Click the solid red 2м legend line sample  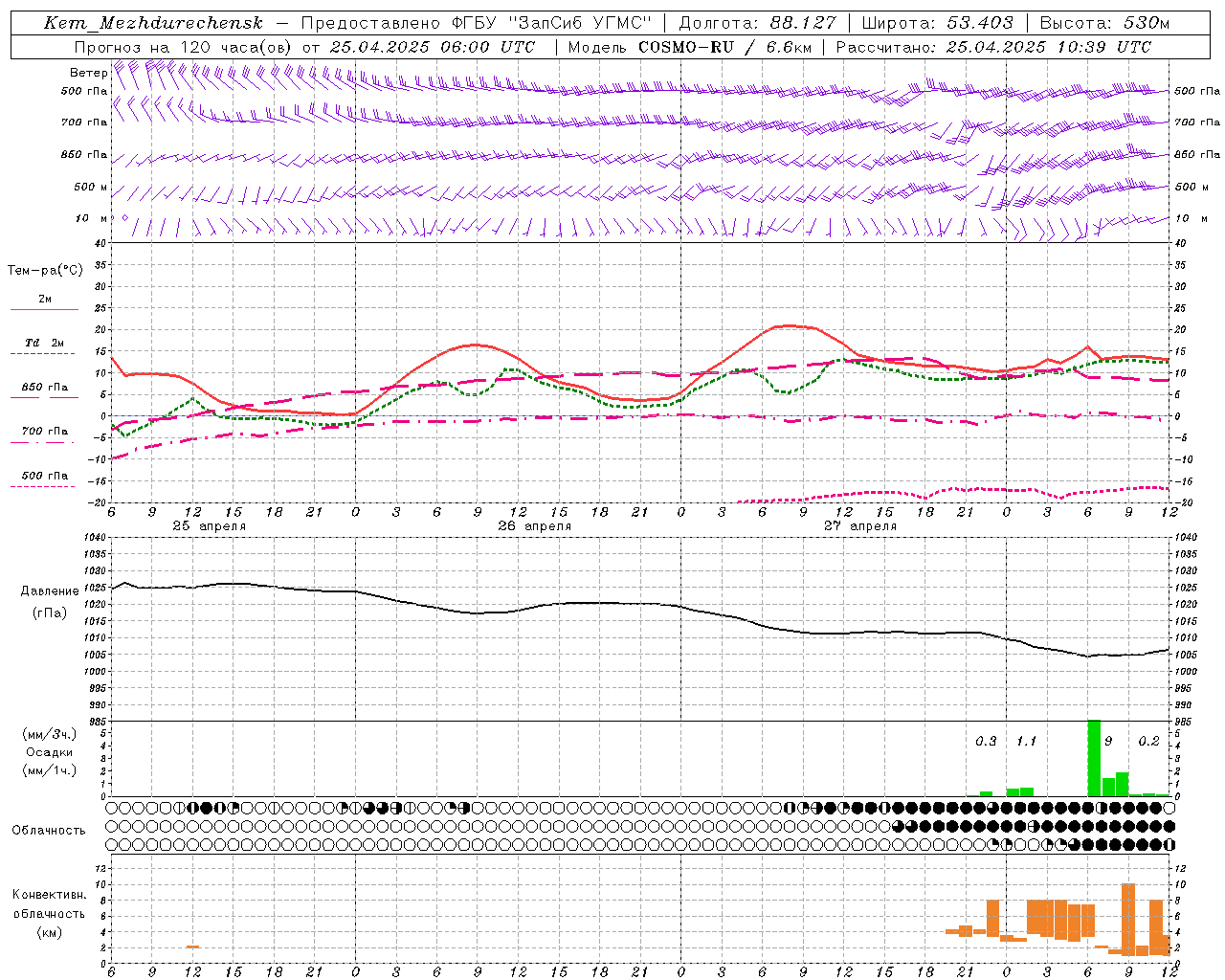coord(44,310)
